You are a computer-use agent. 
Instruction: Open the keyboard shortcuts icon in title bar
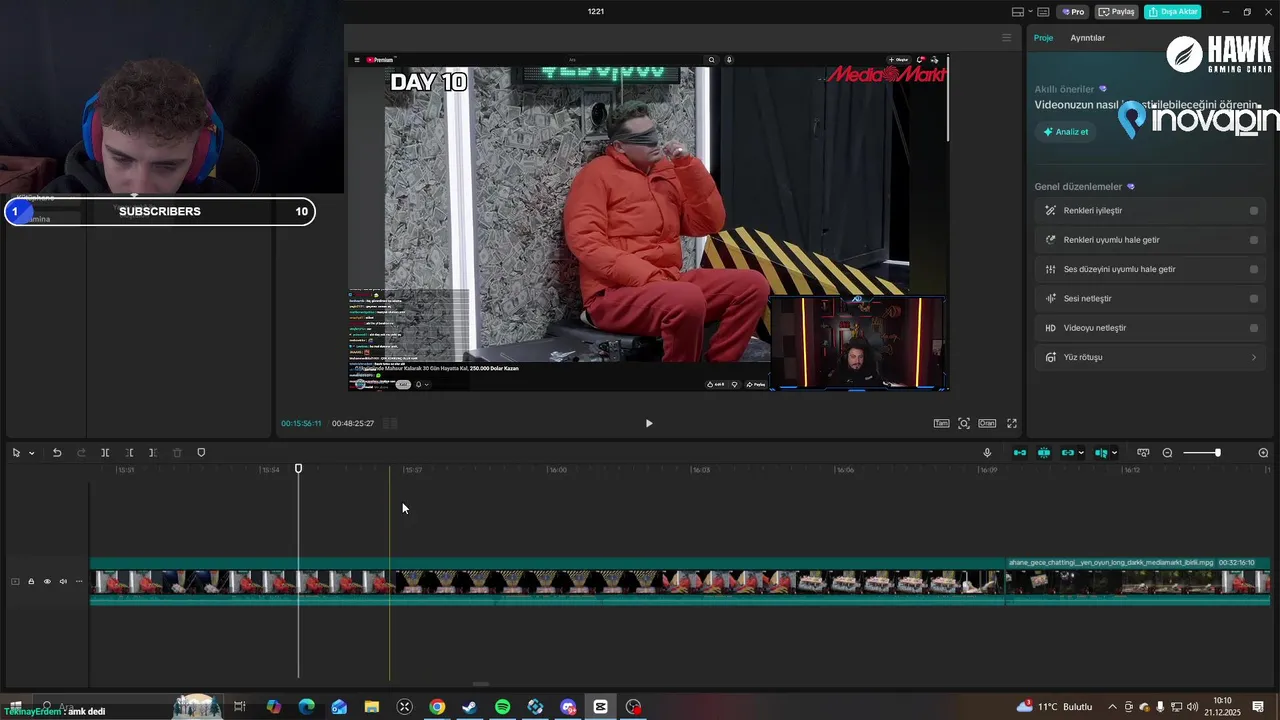click(x=1043, y=12)
